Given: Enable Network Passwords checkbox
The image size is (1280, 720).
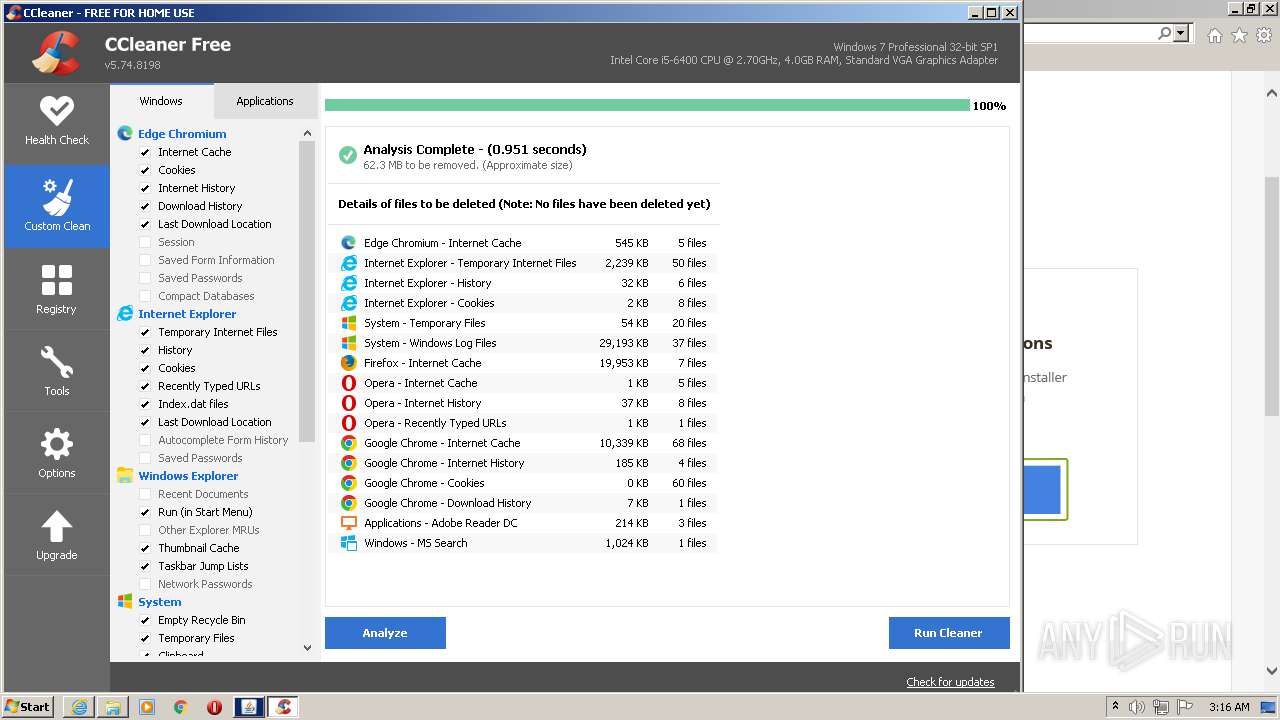Looking at the screenshot, I should pos(145,584).
